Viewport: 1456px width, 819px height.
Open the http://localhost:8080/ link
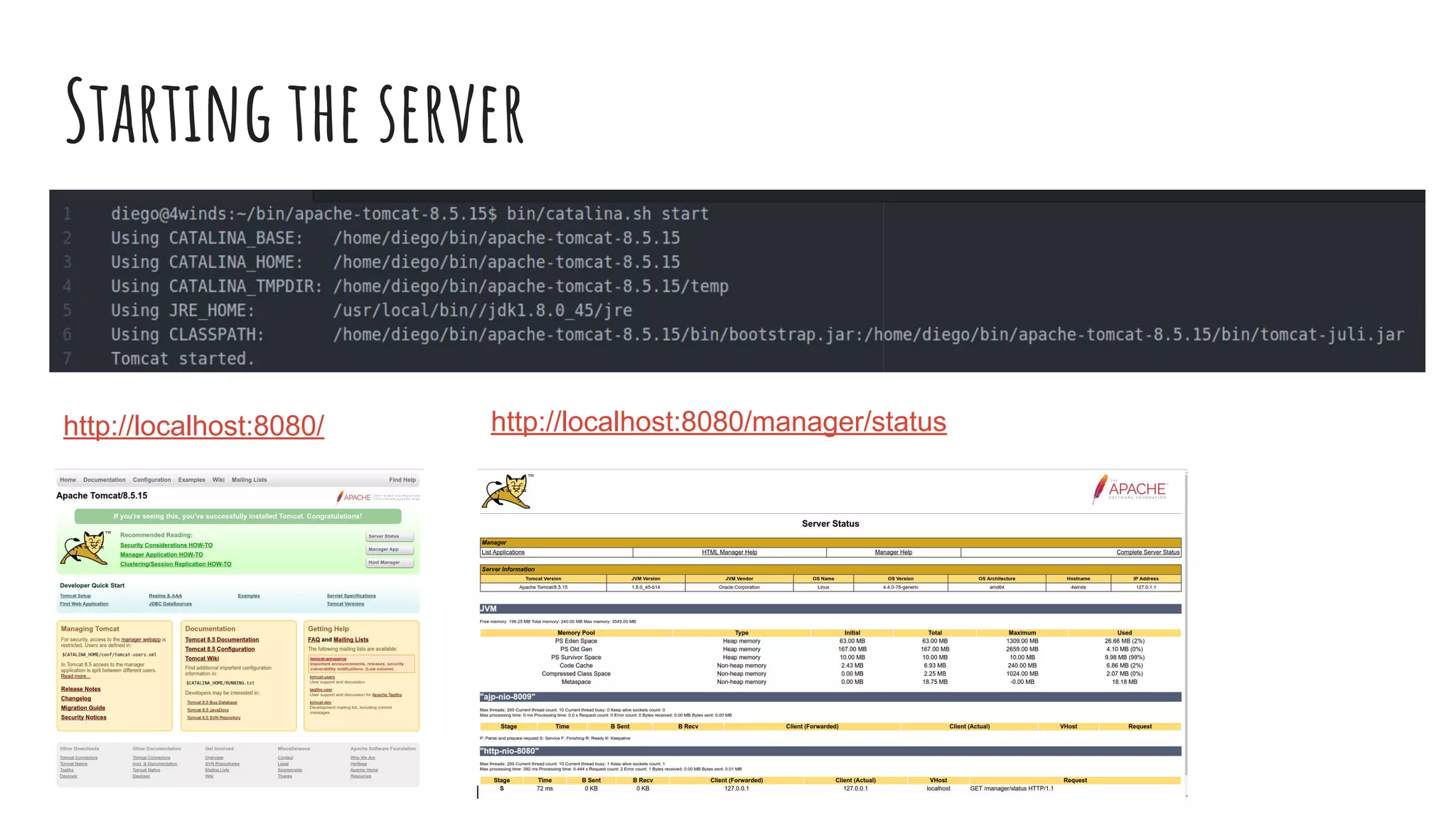point(193,426)
